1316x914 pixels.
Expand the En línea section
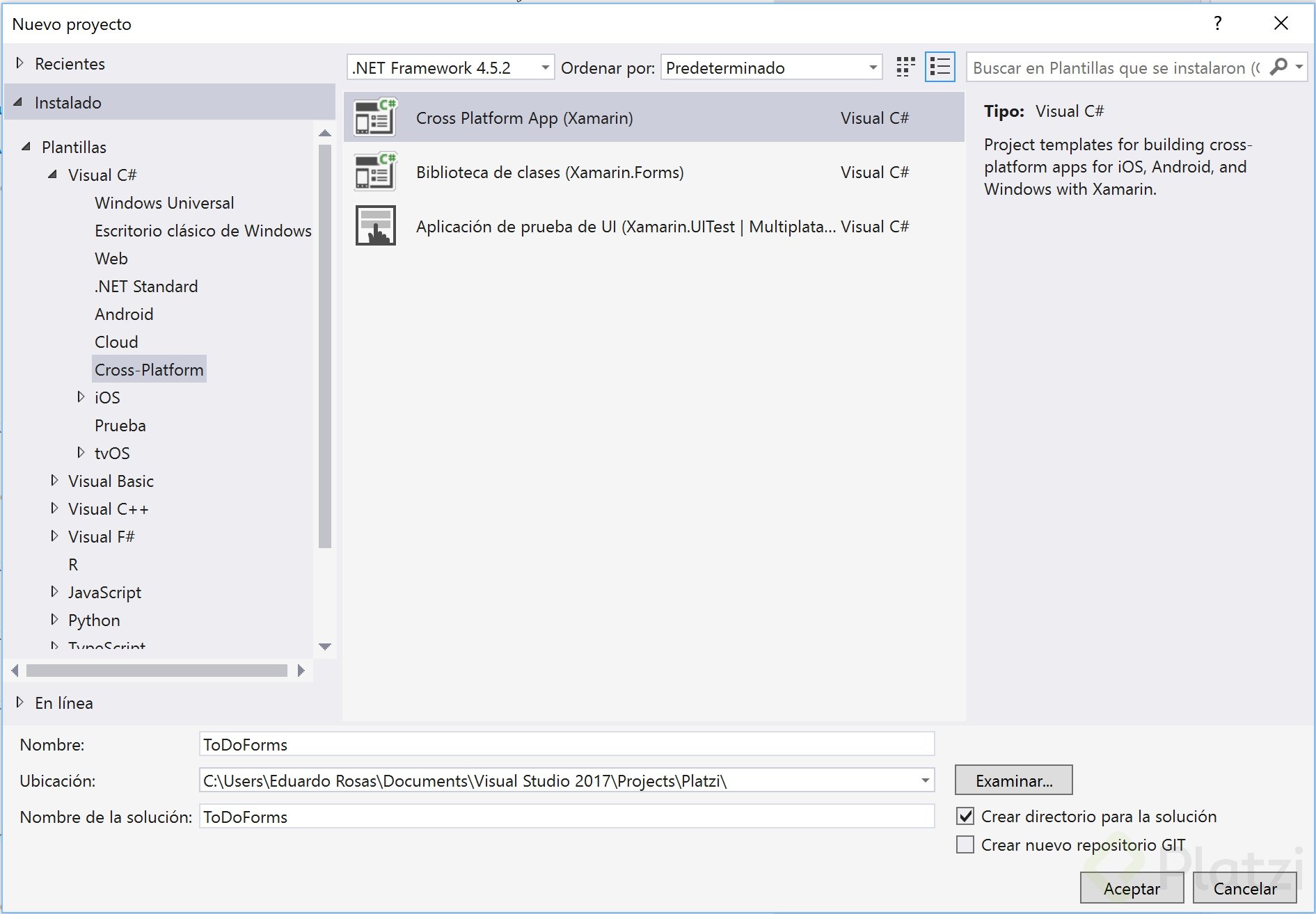point(19,703)
